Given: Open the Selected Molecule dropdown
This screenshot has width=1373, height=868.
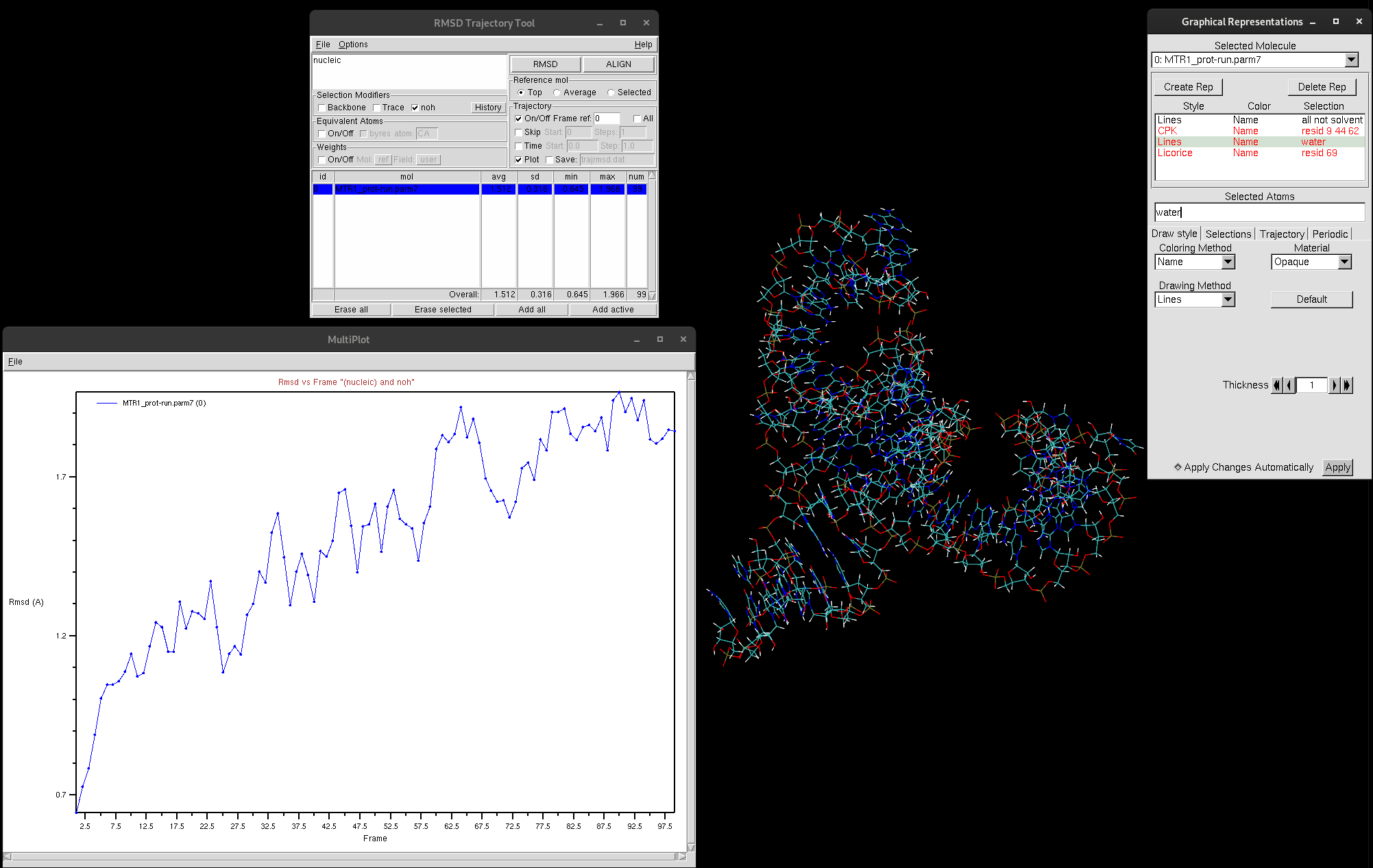Looking at the screenshot, I should click(x=1350, y=60).
